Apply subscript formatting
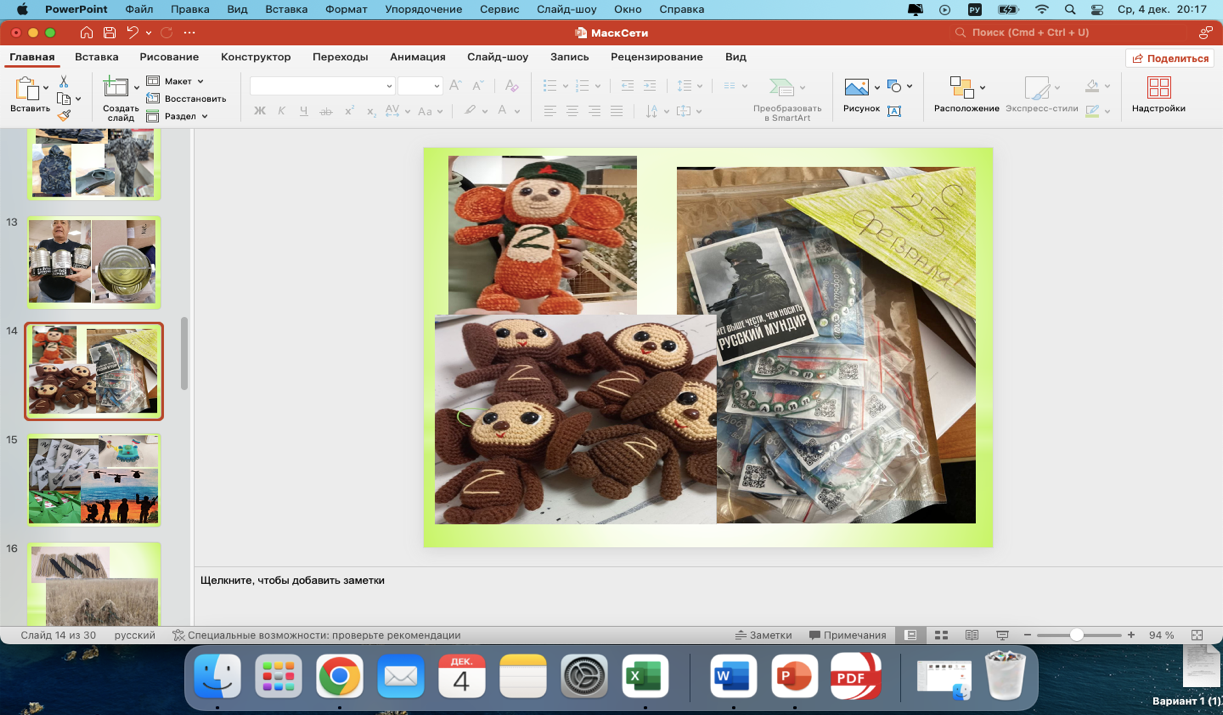Image resolution: width=1223 pixels, height=715 pixels. pos(371,111)
